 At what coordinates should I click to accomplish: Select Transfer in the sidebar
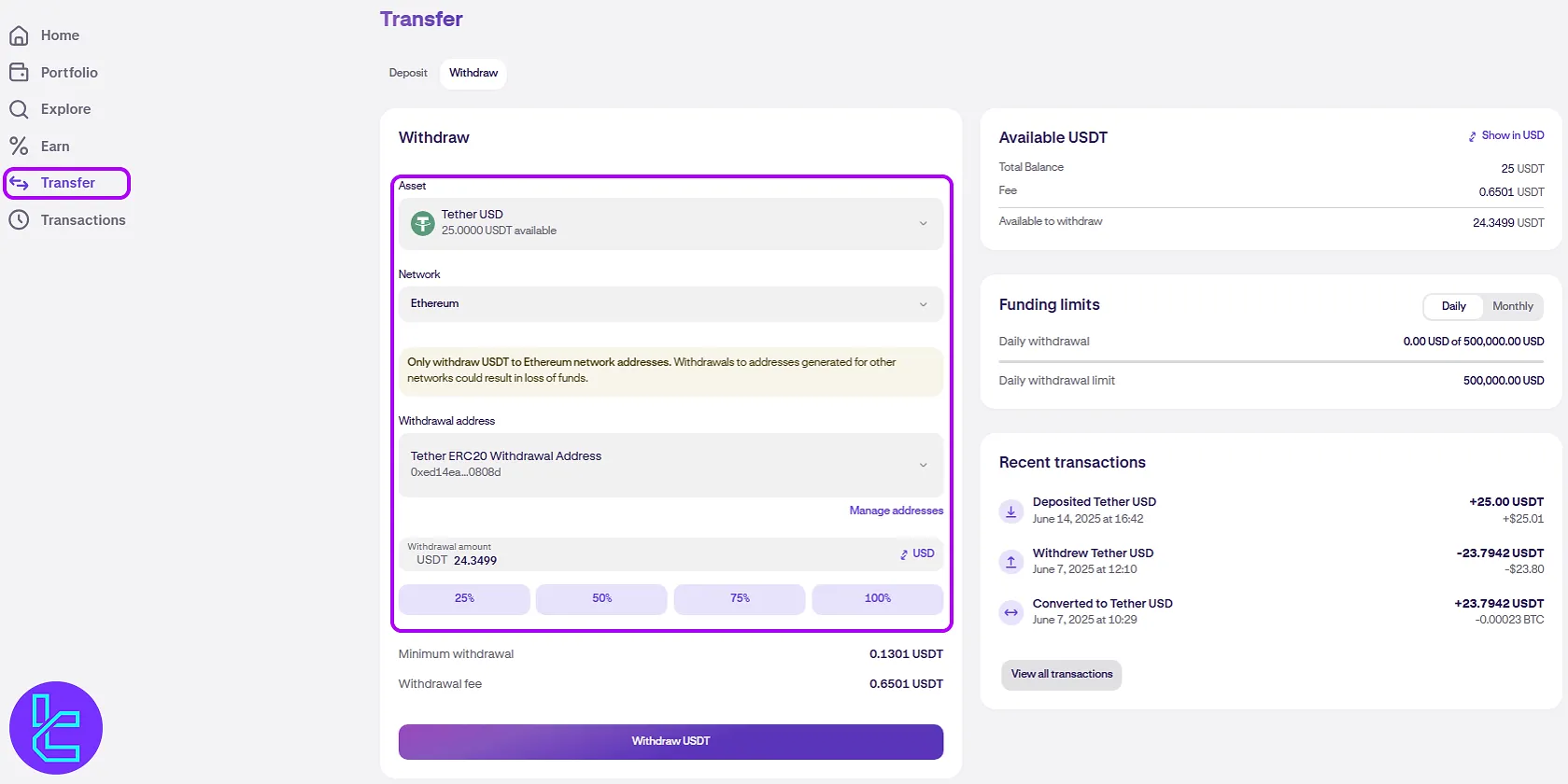click(67, 183)
